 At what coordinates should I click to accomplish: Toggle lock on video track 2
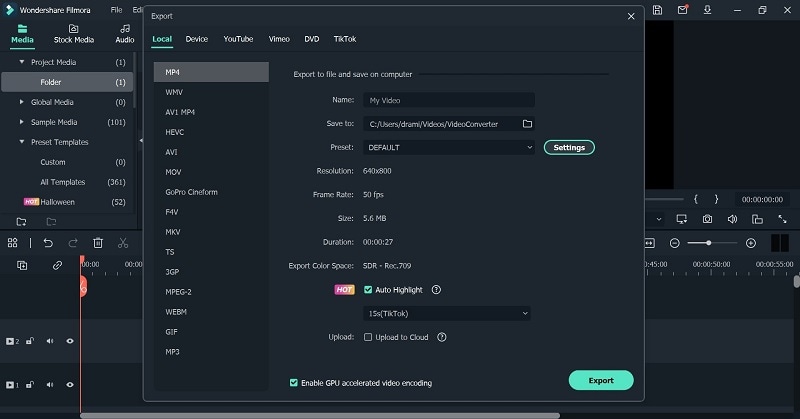(x=30, y=341)
